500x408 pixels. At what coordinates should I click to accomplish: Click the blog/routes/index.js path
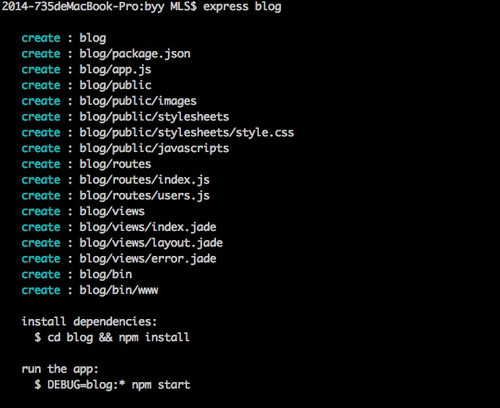[x=144, y=180]
